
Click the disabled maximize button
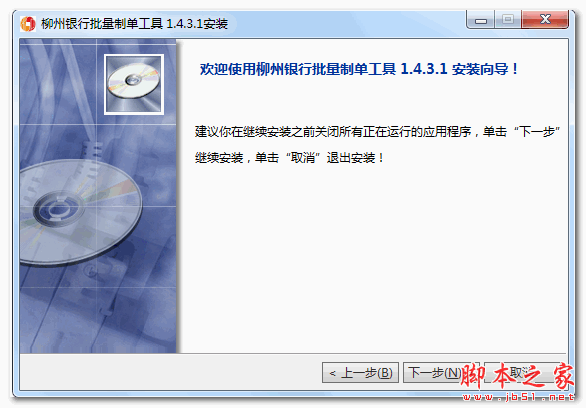508,20
